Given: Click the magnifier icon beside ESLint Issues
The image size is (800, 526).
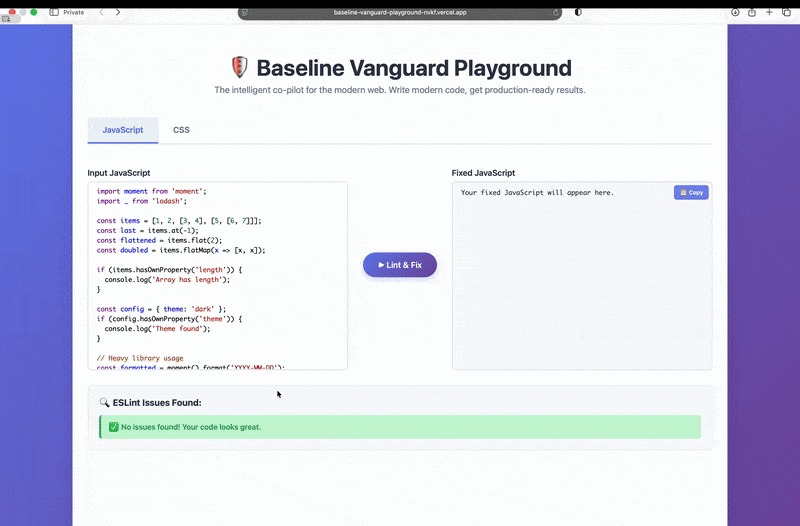Looking at the screenshot, I should tap(105, 403).
